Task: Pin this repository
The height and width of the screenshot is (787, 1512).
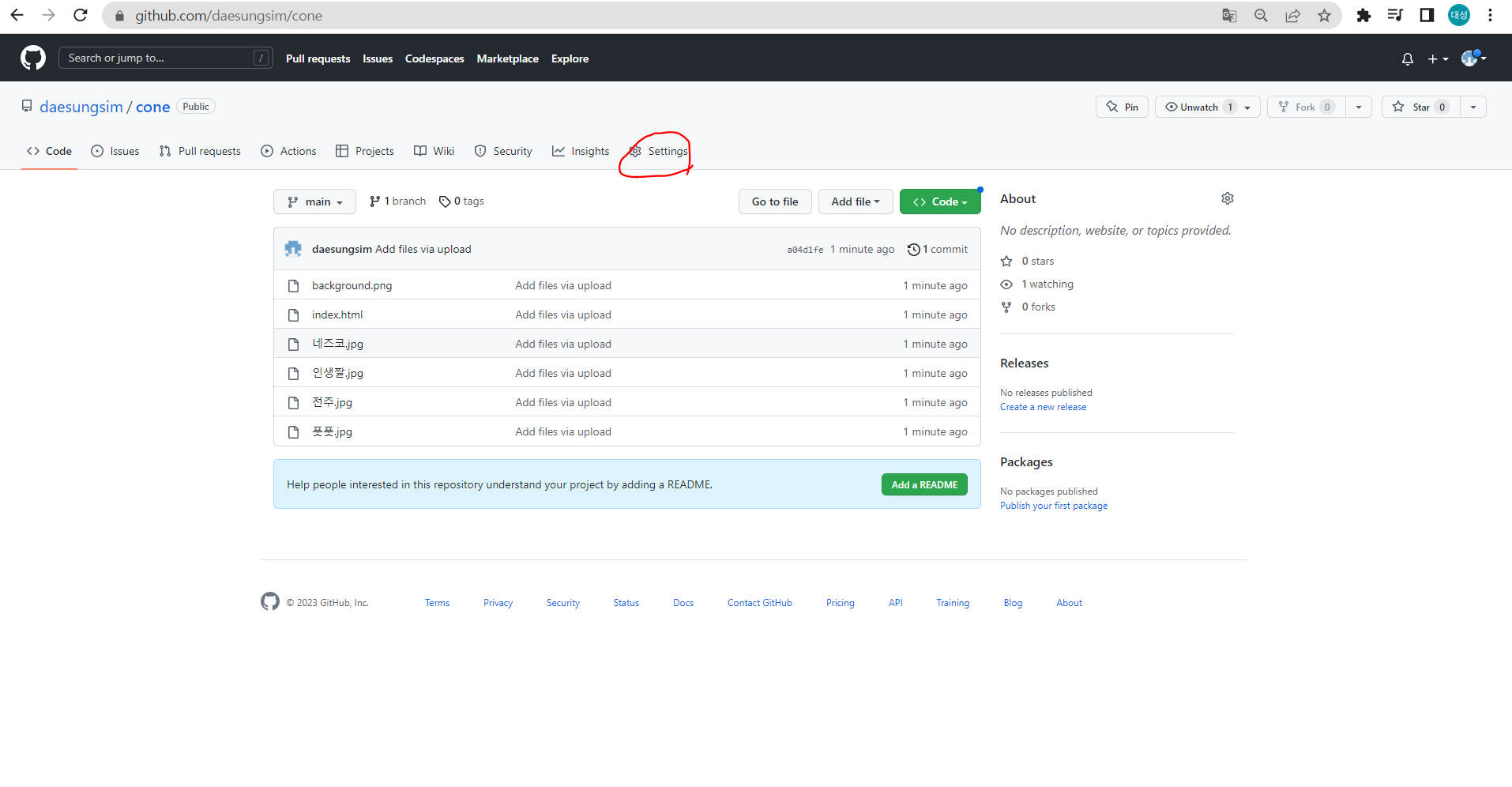Action: click(1122, 107)
